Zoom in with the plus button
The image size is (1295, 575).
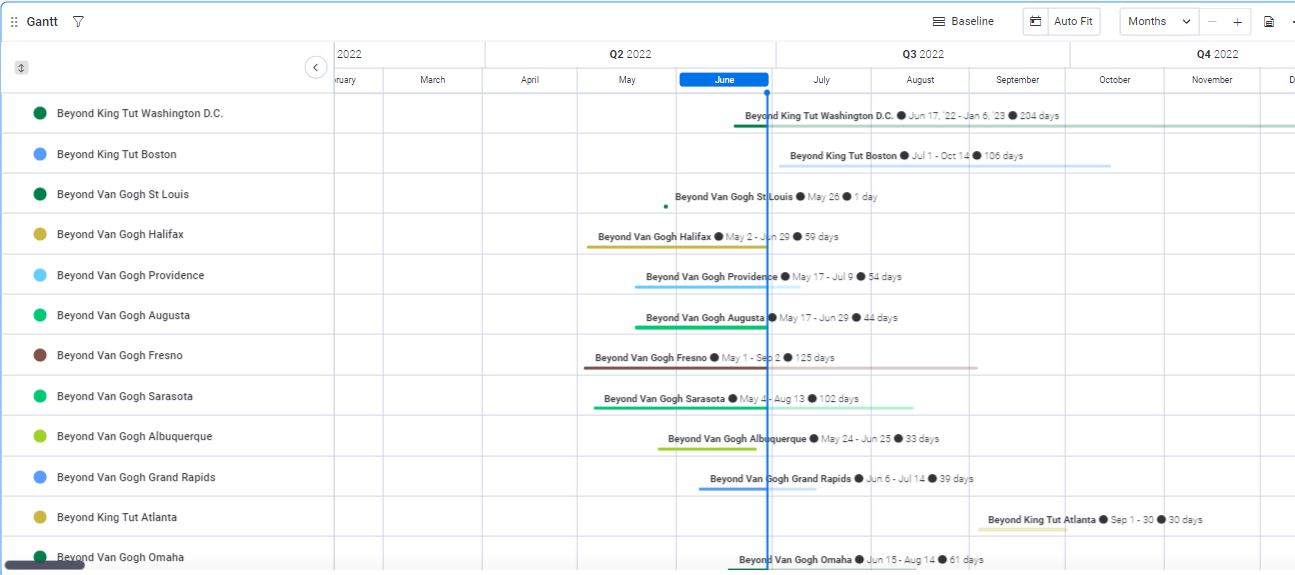pyautogui.click(x=1237, y=21)
